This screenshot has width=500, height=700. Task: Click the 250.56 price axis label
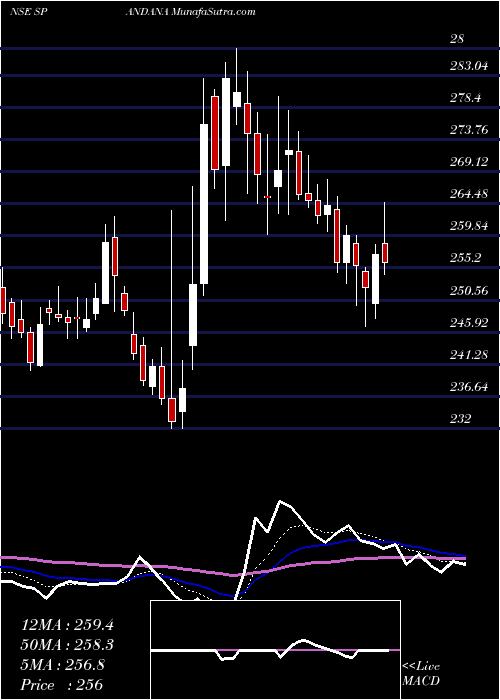tap(470, 291)
